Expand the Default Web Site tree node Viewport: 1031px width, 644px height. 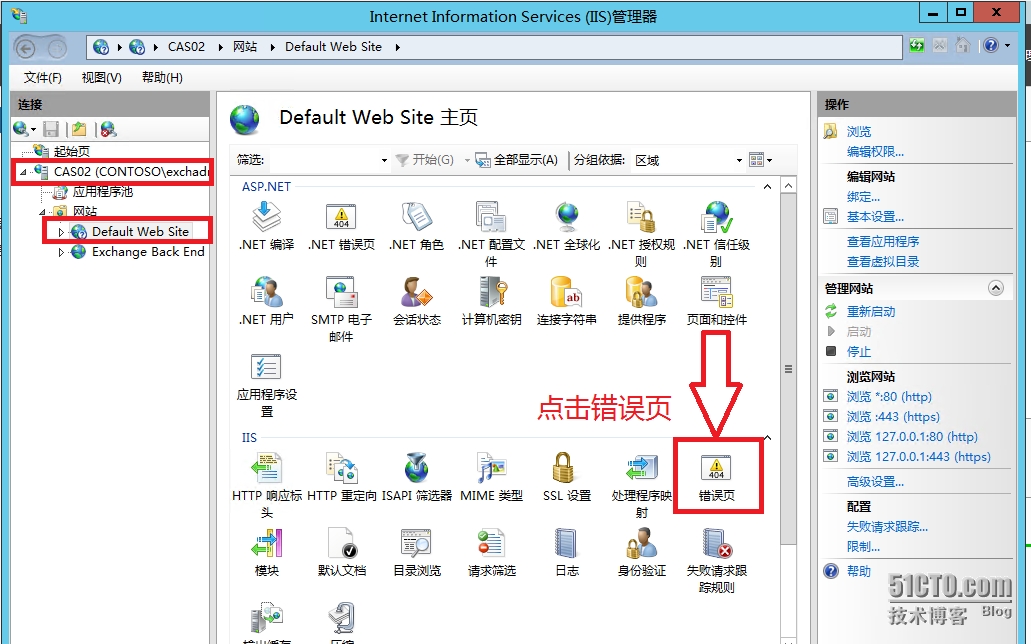coord(61,232)
